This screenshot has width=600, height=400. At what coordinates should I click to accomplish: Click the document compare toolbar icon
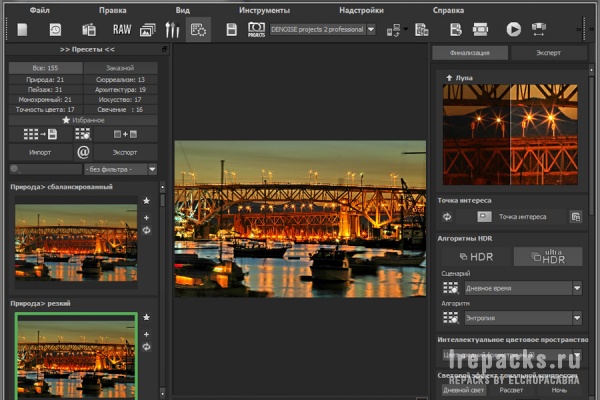pyautogui.click(x=421, y=29)
